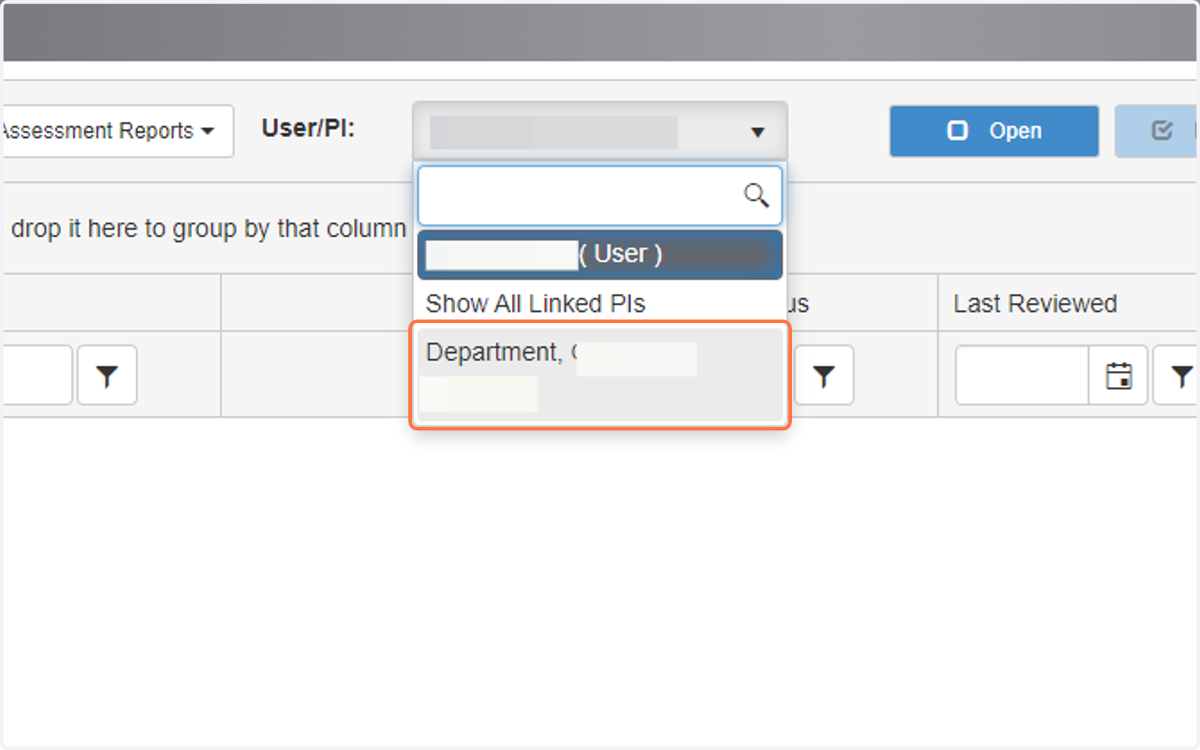Select the Department entry in list
The width and height of the screenshot is (1200, 750).
click(600, 375)
